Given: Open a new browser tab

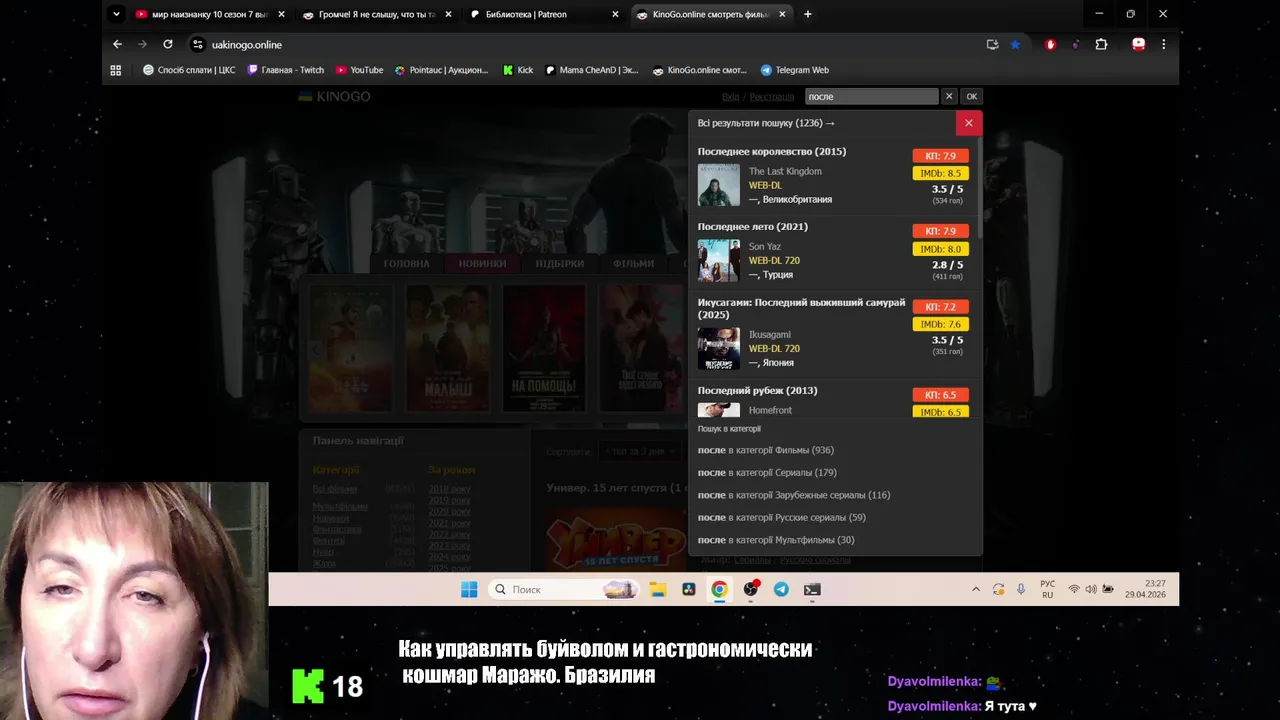Looking at the screenshot, I should tap(808, 14).
